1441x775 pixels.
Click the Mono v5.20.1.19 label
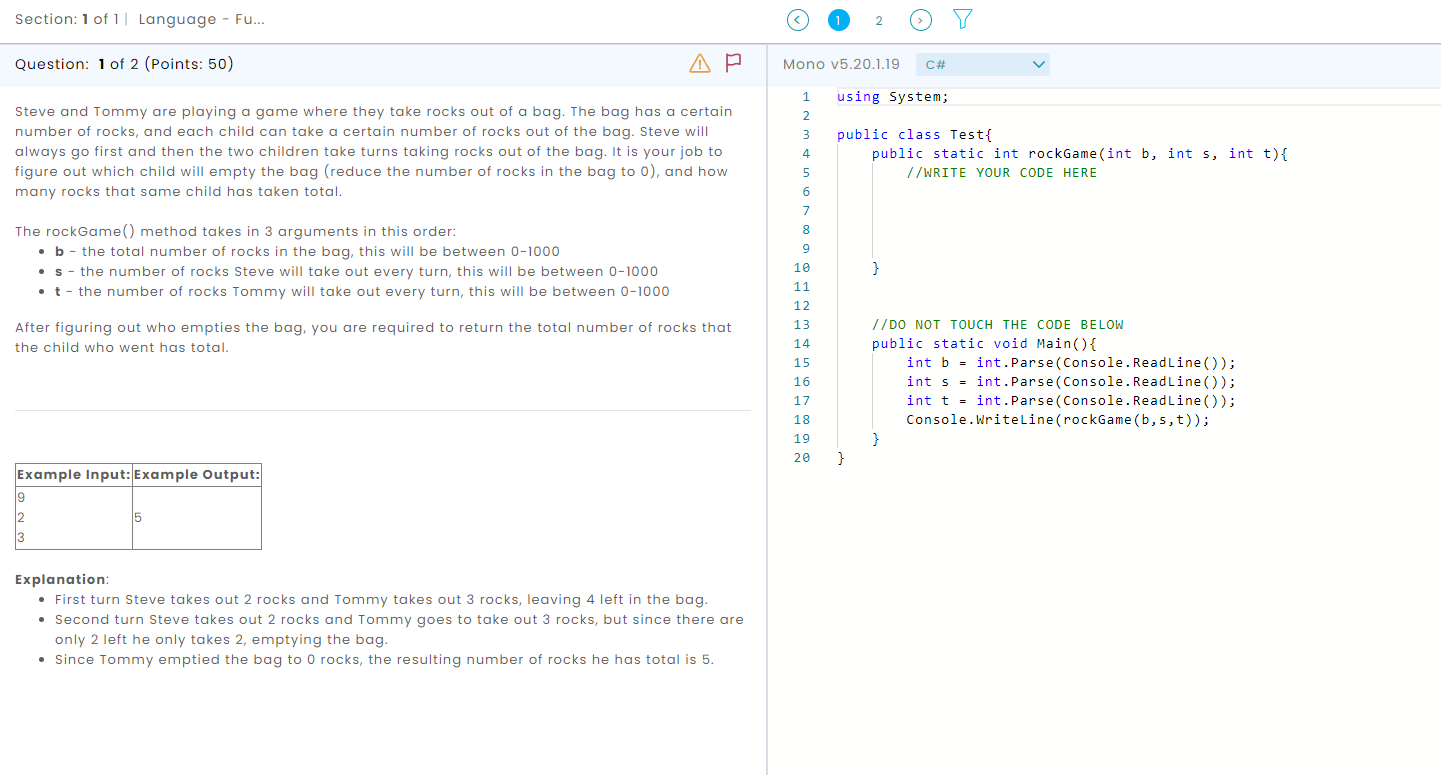click(840, 63)
